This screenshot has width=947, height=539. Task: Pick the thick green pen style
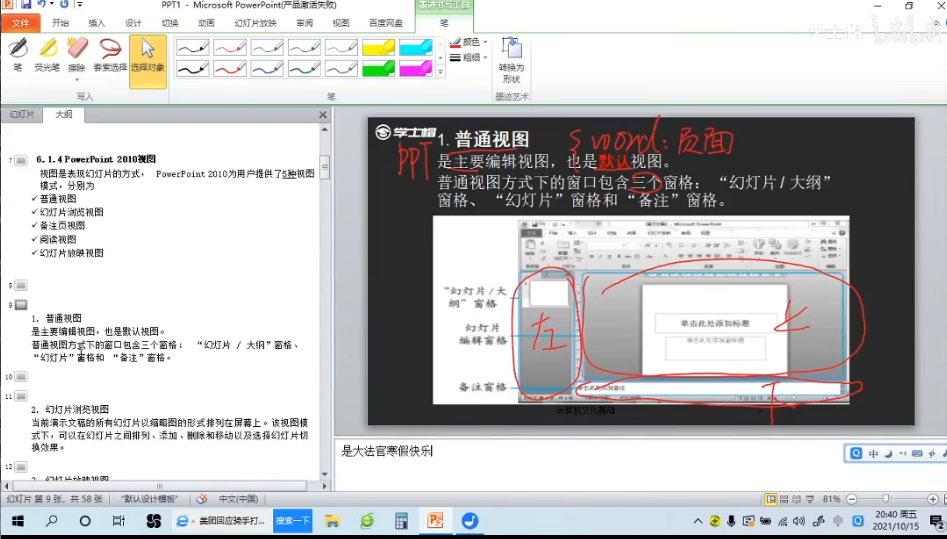point(304,68)
